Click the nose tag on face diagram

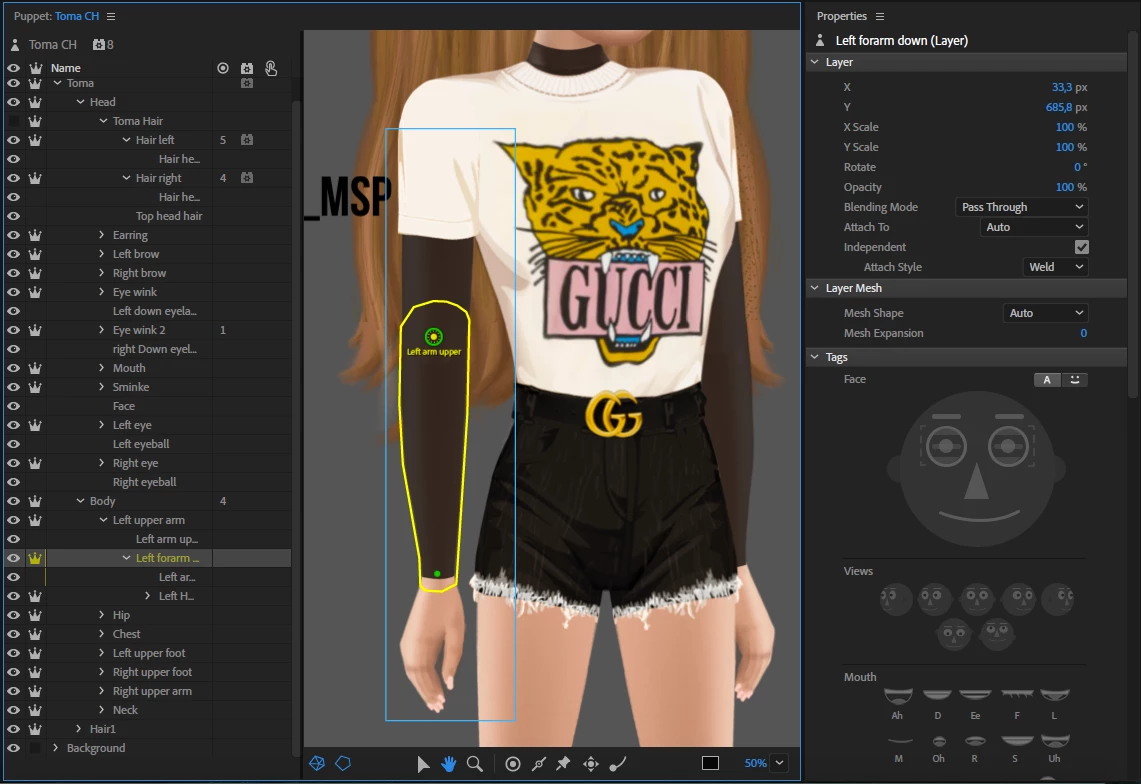coord(976,482)
